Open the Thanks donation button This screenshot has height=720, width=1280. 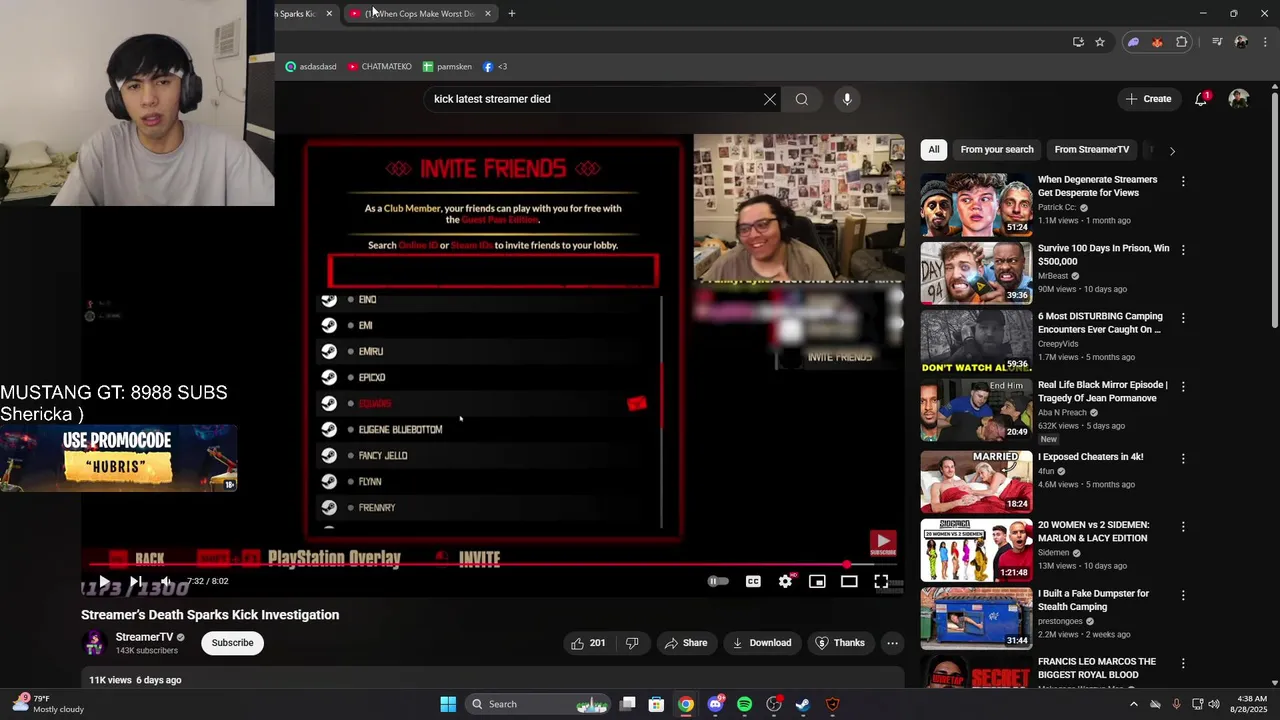[x=840, y=643]
